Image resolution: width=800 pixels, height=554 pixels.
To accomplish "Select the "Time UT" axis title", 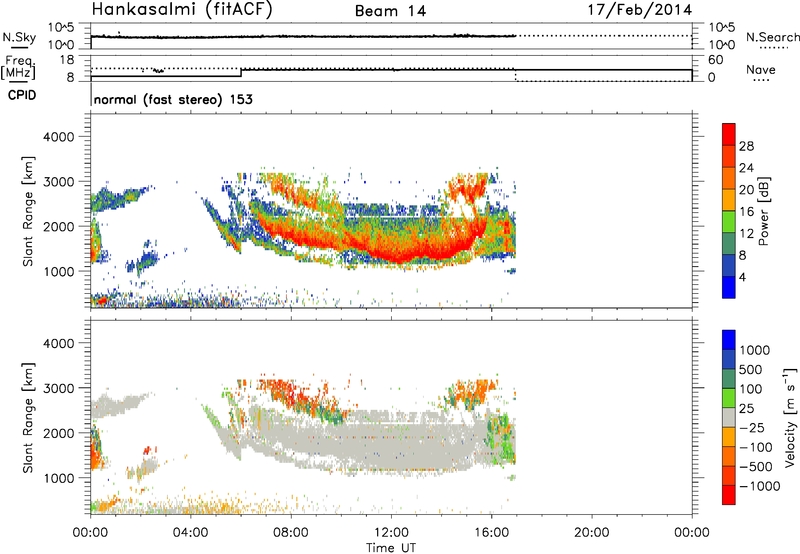I will coord(391,547).
